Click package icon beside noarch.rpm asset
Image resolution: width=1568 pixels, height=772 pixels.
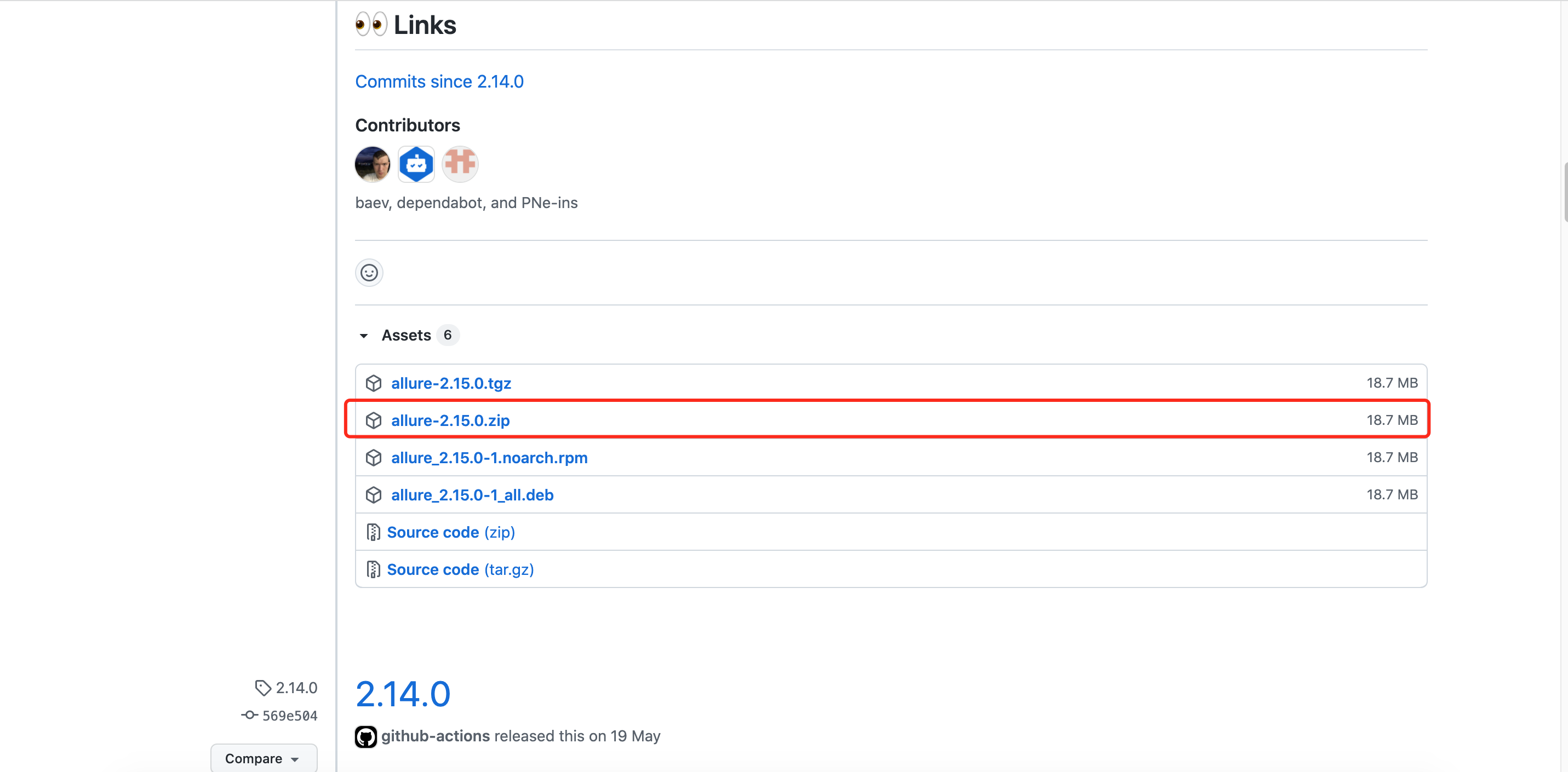click(x=374, y=458)
